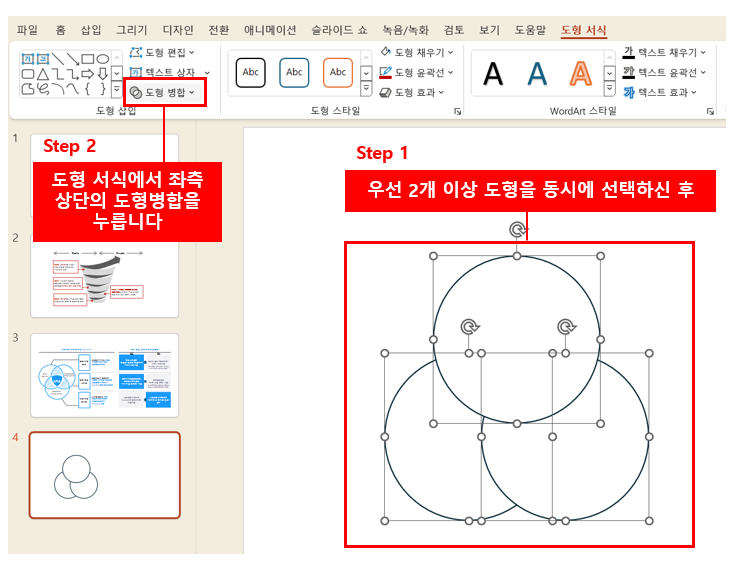738x562 pixels.
Task: Open the slide 3 thumbnail
Action: [x=104, y=376]
